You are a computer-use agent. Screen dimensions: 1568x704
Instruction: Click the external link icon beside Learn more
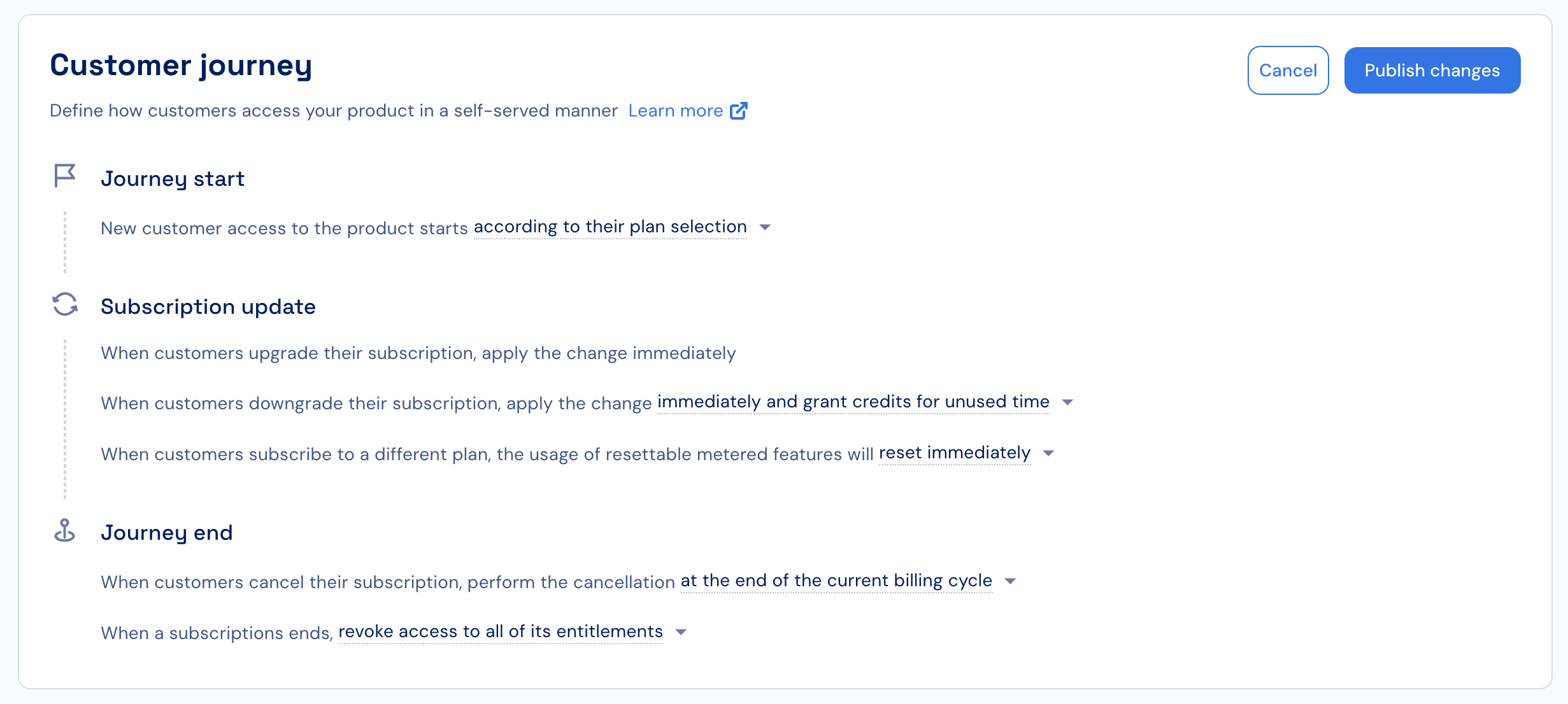click(739, 111)
